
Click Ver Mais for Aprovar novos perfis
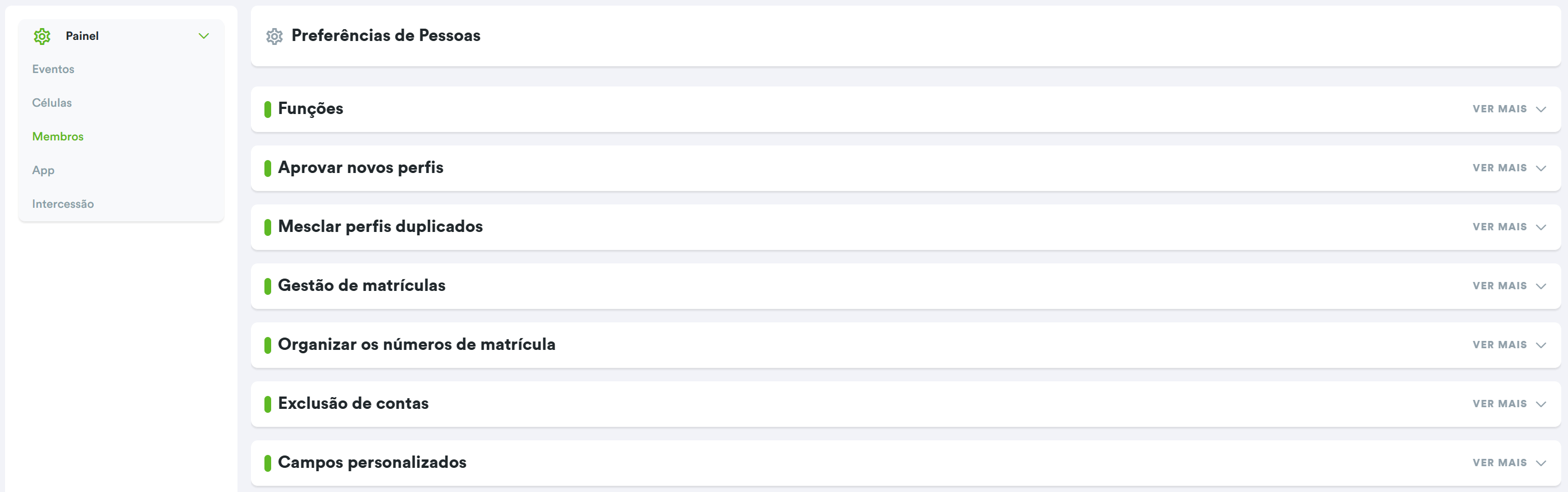1499,168
